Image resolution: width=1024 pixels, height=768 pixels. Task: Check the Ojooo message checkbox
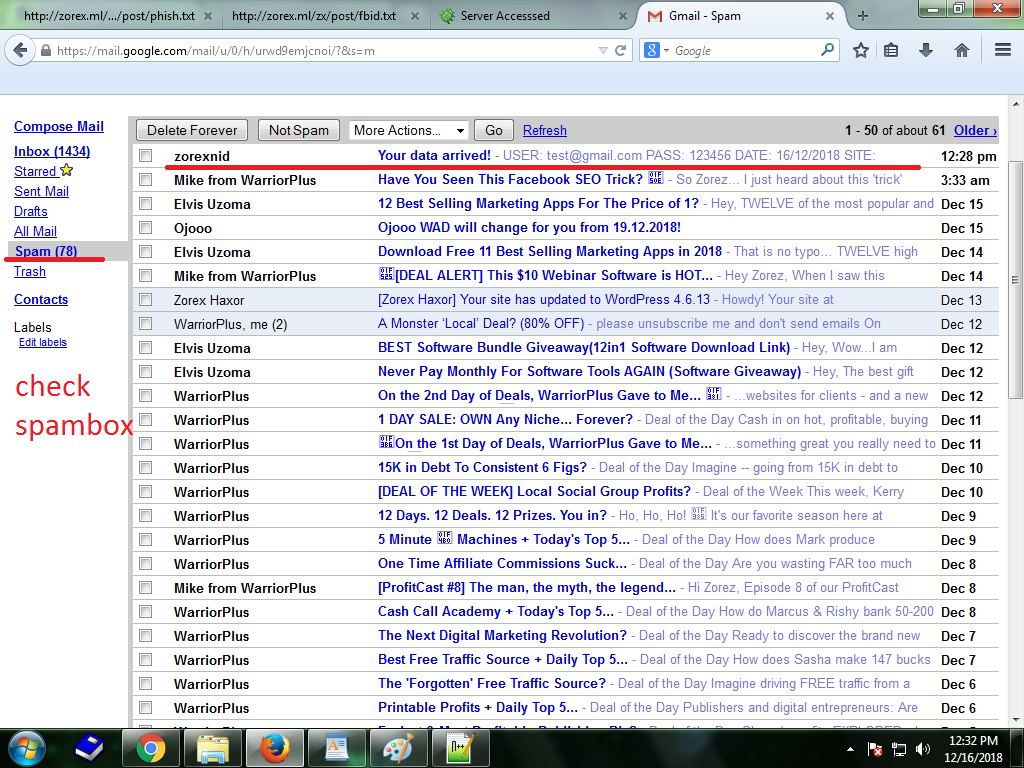click(x=146, y=227)
